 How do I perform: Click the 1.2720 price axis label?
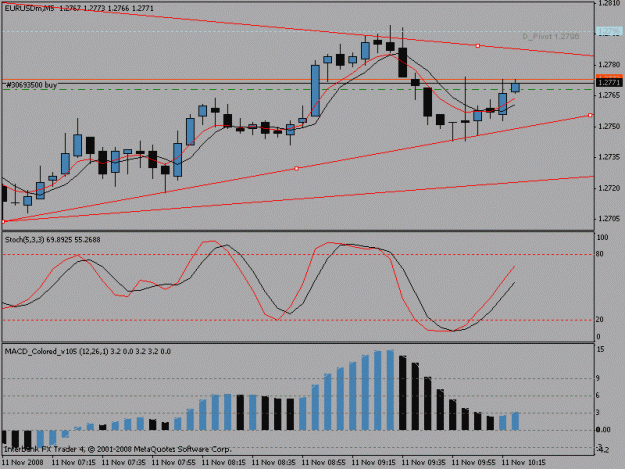click(x=609, y=188)
